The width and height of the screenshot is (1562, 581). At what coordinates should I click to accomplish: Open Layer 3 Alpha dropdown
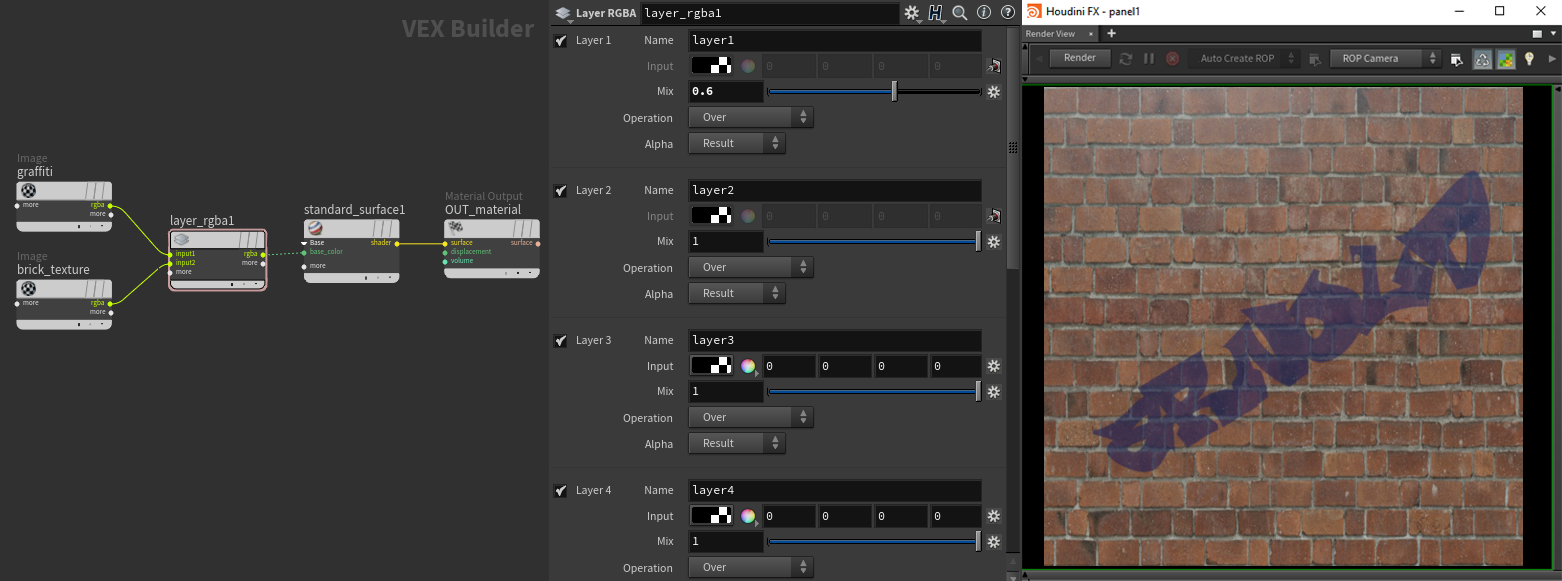pyautogui.click(x=737, y=443)
